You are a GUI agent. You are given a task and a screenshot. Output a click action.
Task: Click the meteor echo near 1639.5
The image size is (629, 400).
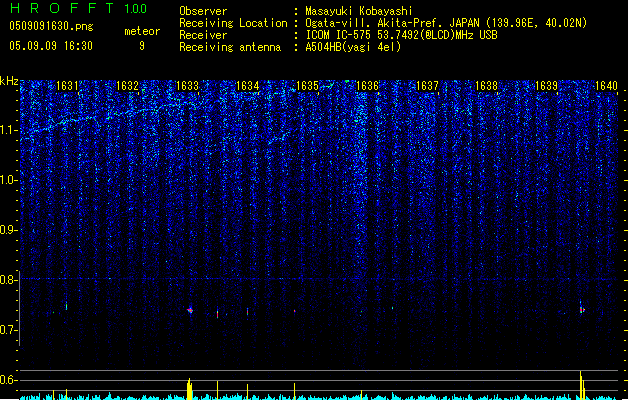tap(581, 308)
